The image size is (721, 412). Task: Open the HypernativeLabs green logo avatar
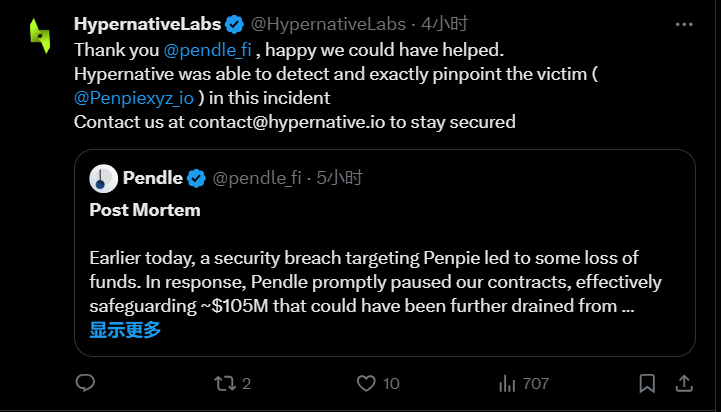click(39, 36)
